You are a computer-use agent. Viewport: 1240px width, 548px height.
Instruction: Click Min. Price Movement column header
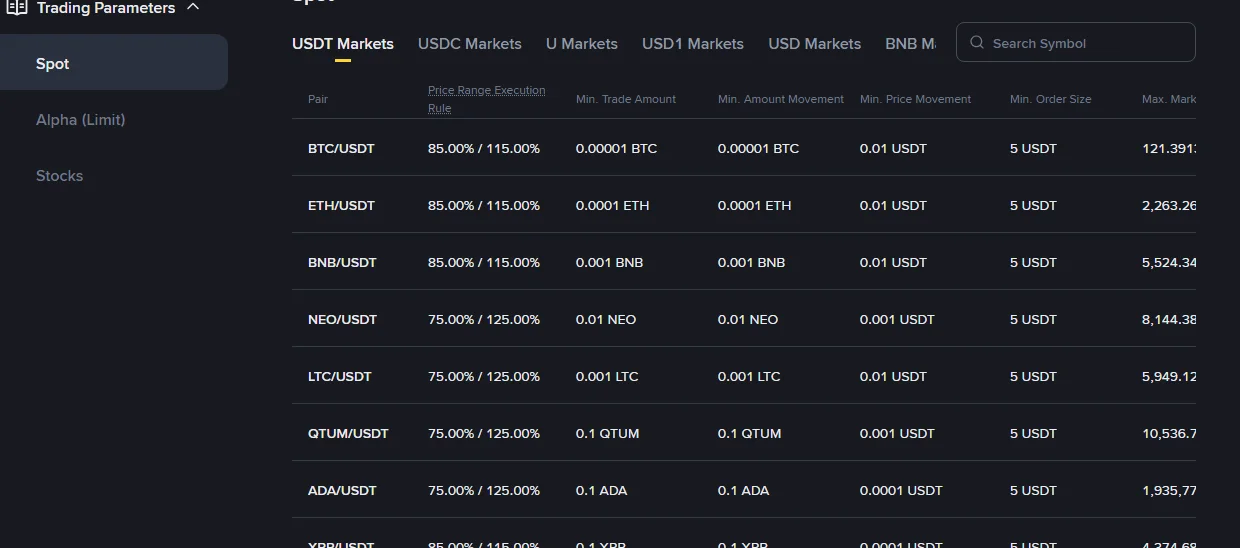click(x=916, y=99)
